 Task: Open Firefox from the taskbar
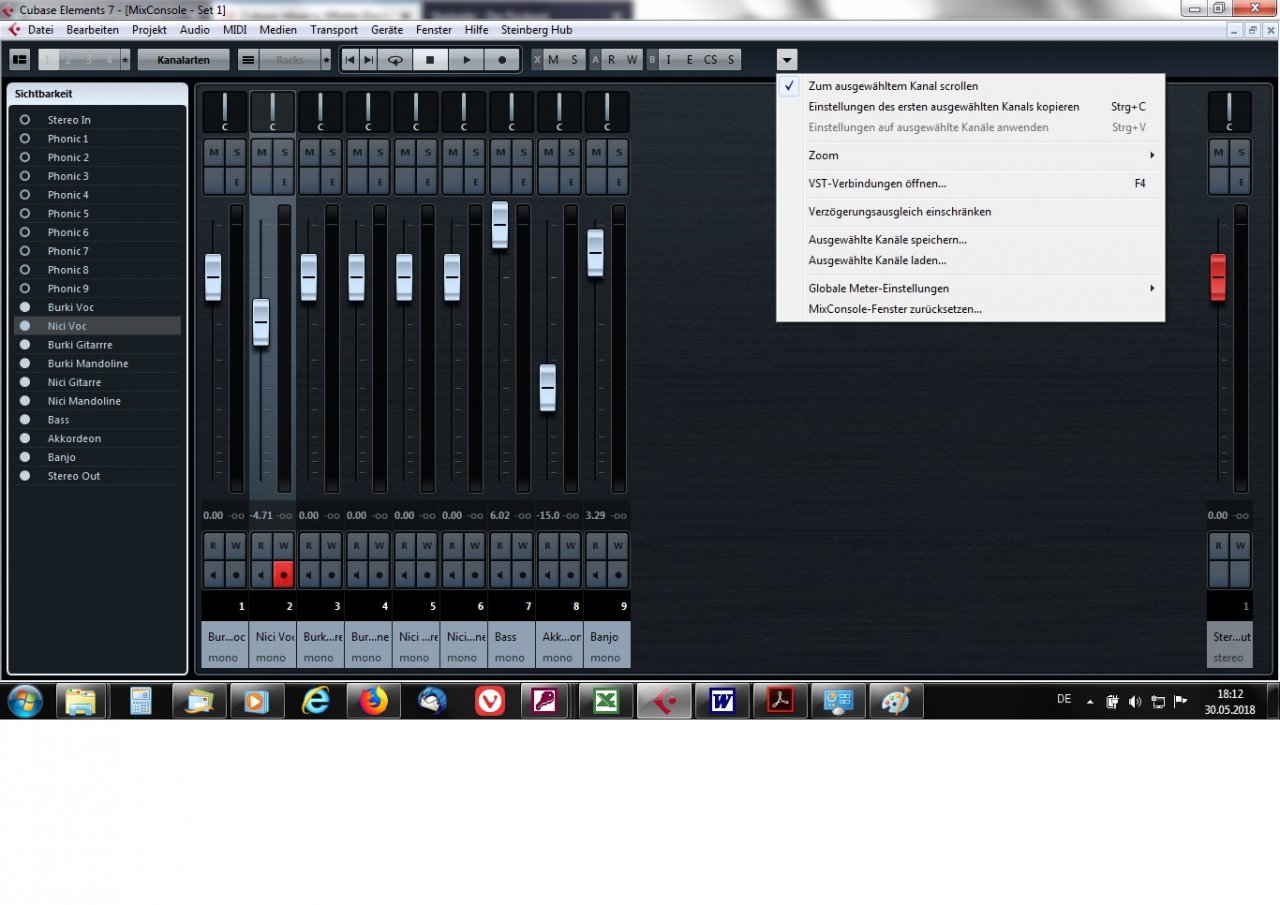point(374,701)
